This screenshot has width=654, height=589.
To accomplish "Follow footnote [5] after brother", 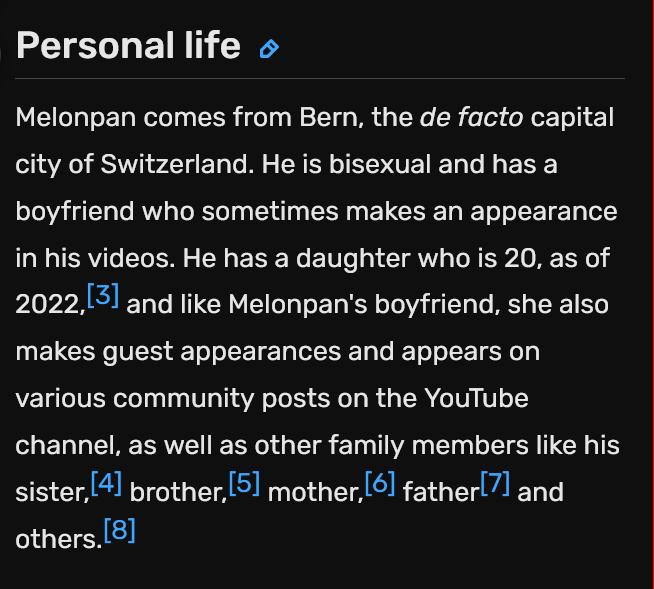I will [244, 484].
